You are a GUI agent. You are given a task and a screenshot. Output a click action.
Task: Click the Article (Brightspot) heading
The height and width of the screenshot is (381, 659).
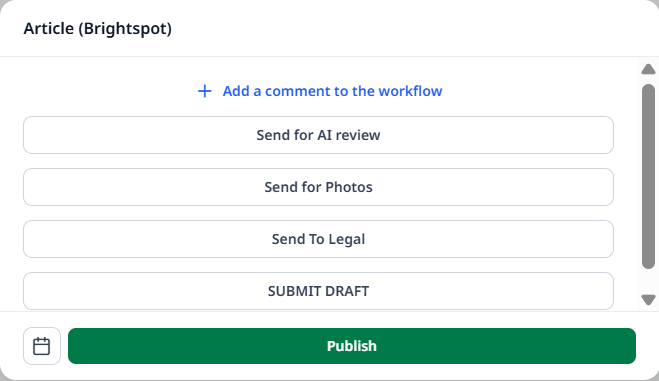click(98, 29)
